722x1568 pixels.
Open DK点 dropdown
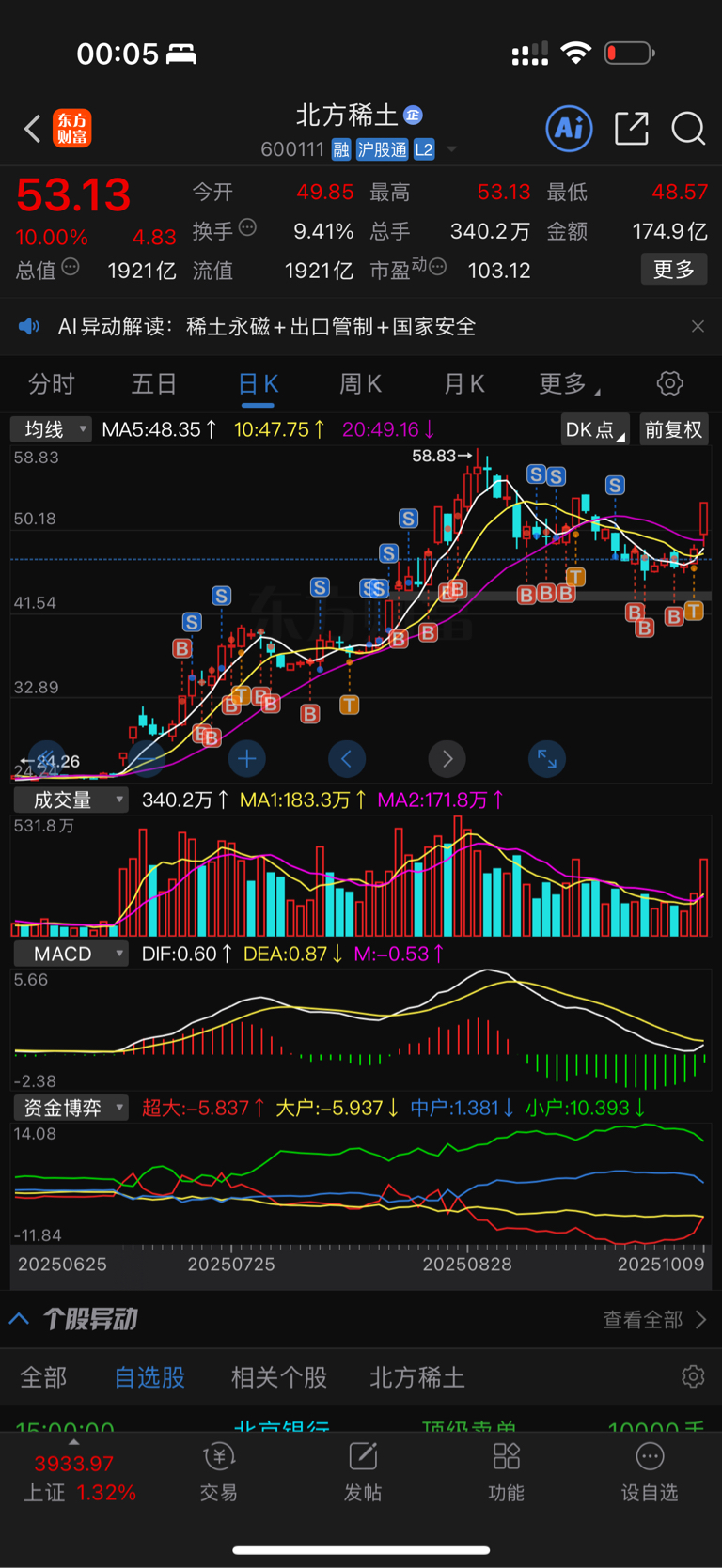pyautogui.click(x=595, y=429)
